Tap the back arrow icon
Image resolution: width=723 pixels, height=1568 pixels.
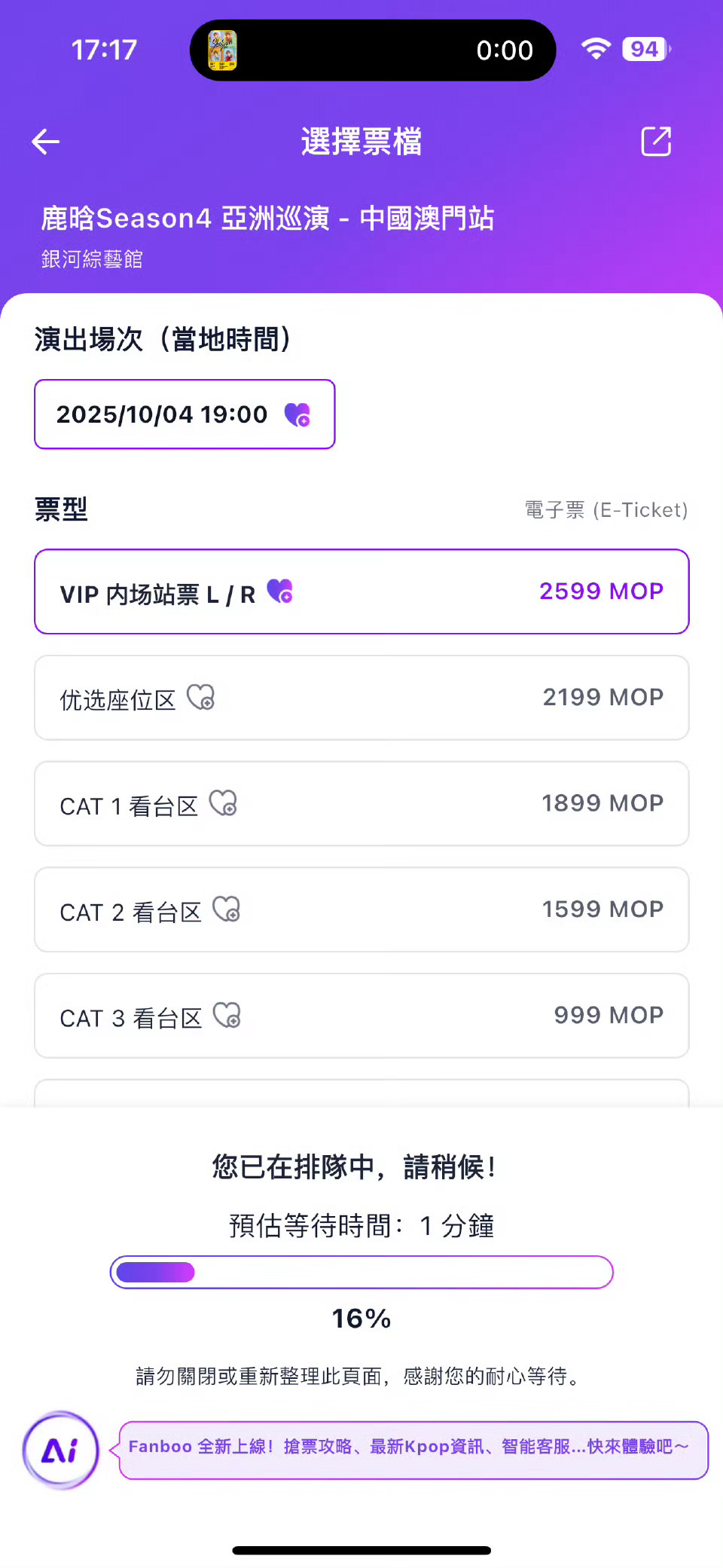point(45,141)
